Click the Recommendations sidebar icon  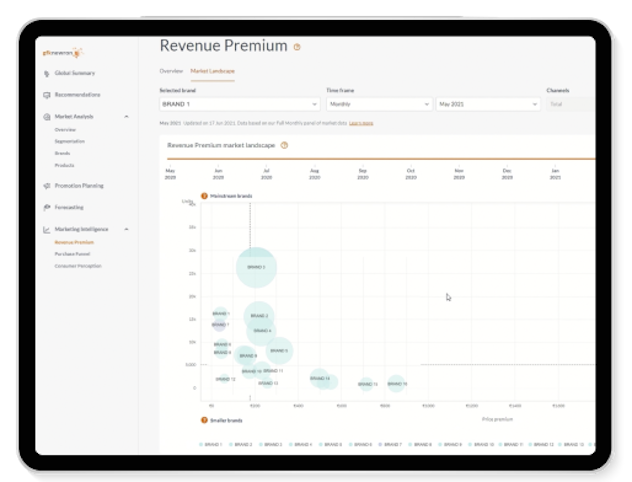pyautogui.click(x=47, y=95)
